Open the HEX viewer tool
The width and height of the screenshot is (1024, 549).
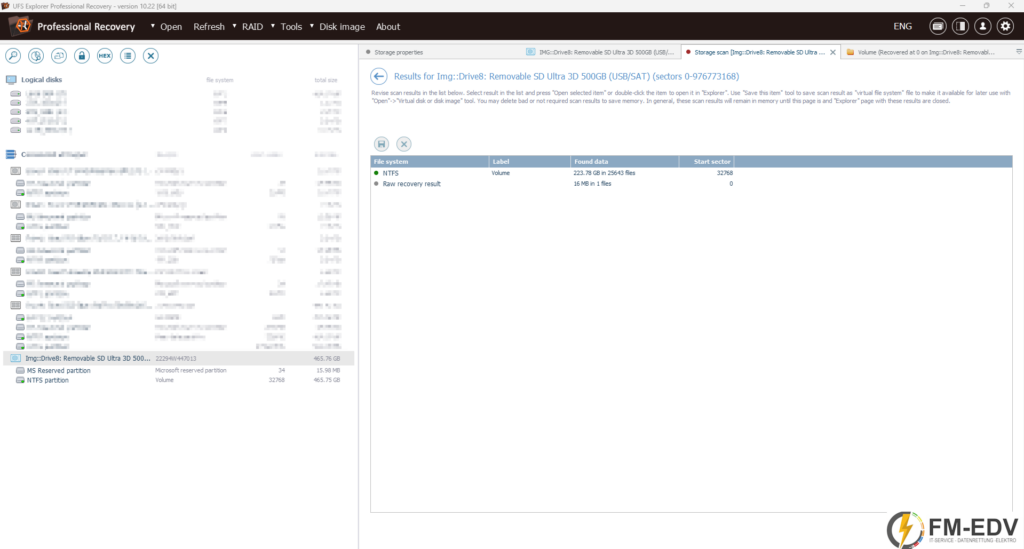104,55
